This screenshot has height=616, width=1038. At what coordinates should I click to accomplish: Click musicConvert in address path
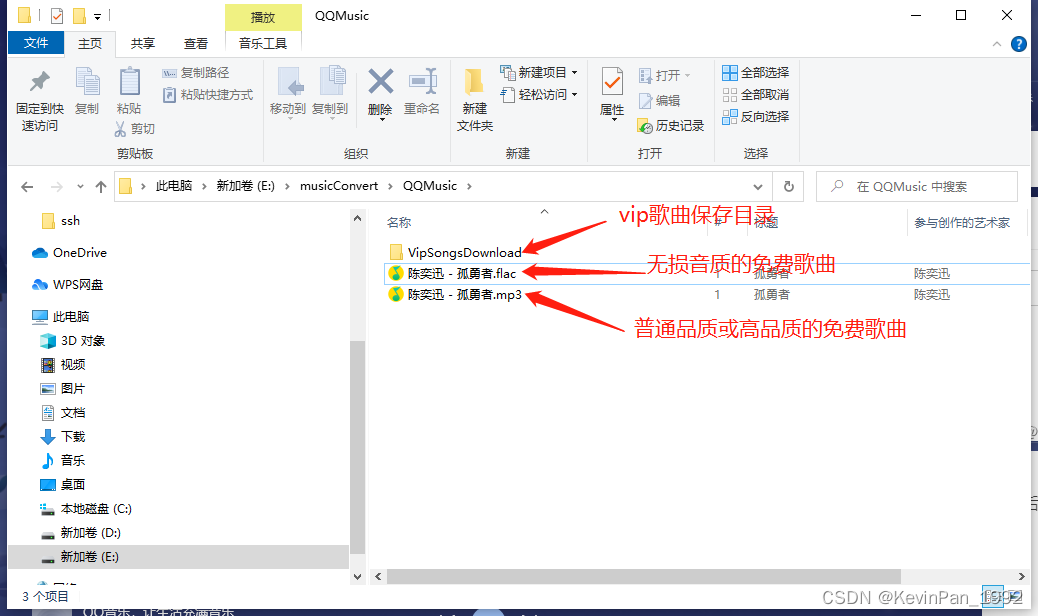[339, 186]
